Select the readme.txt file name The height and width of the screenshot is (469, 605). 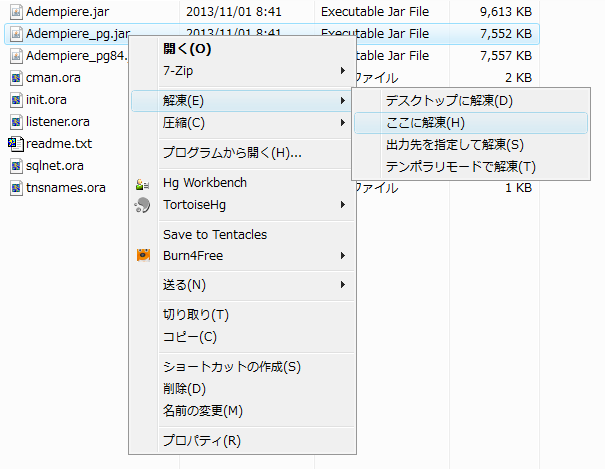click(59, 144)
